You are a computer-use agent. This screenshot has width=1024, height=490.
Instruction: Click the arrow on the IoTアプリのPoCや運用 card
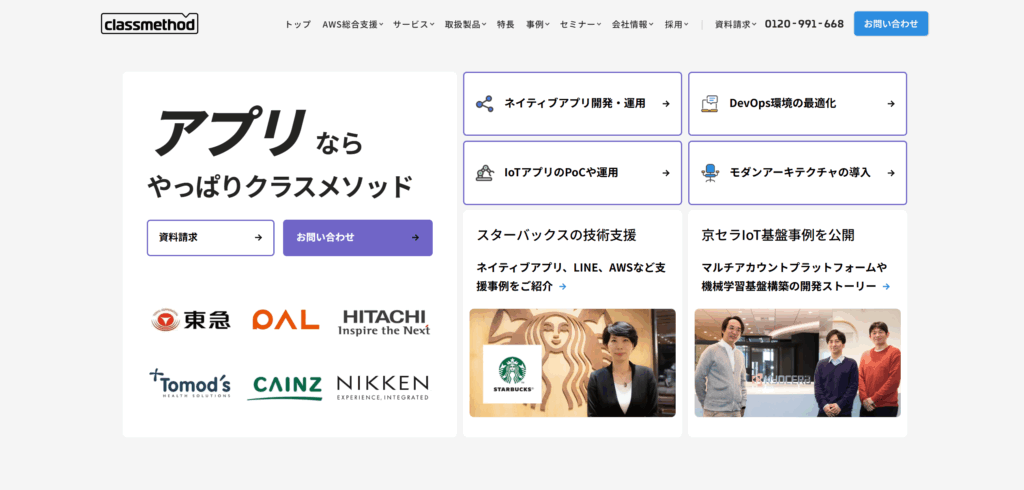(665, 173)
